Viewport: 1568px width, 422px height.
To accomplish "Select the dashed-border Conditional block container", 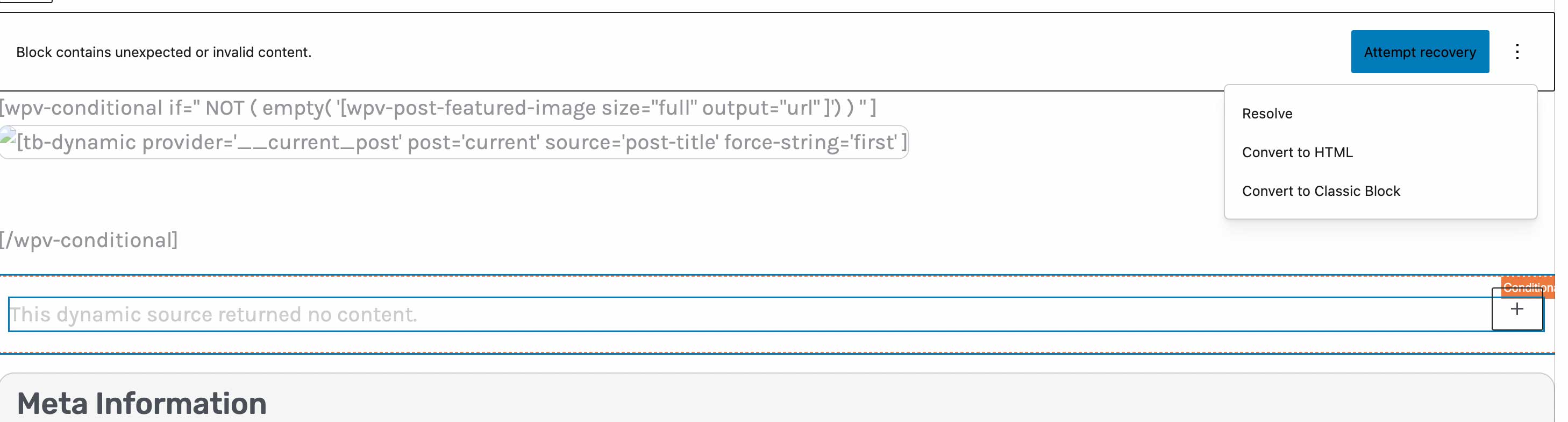I will click(x=778, y=314).
